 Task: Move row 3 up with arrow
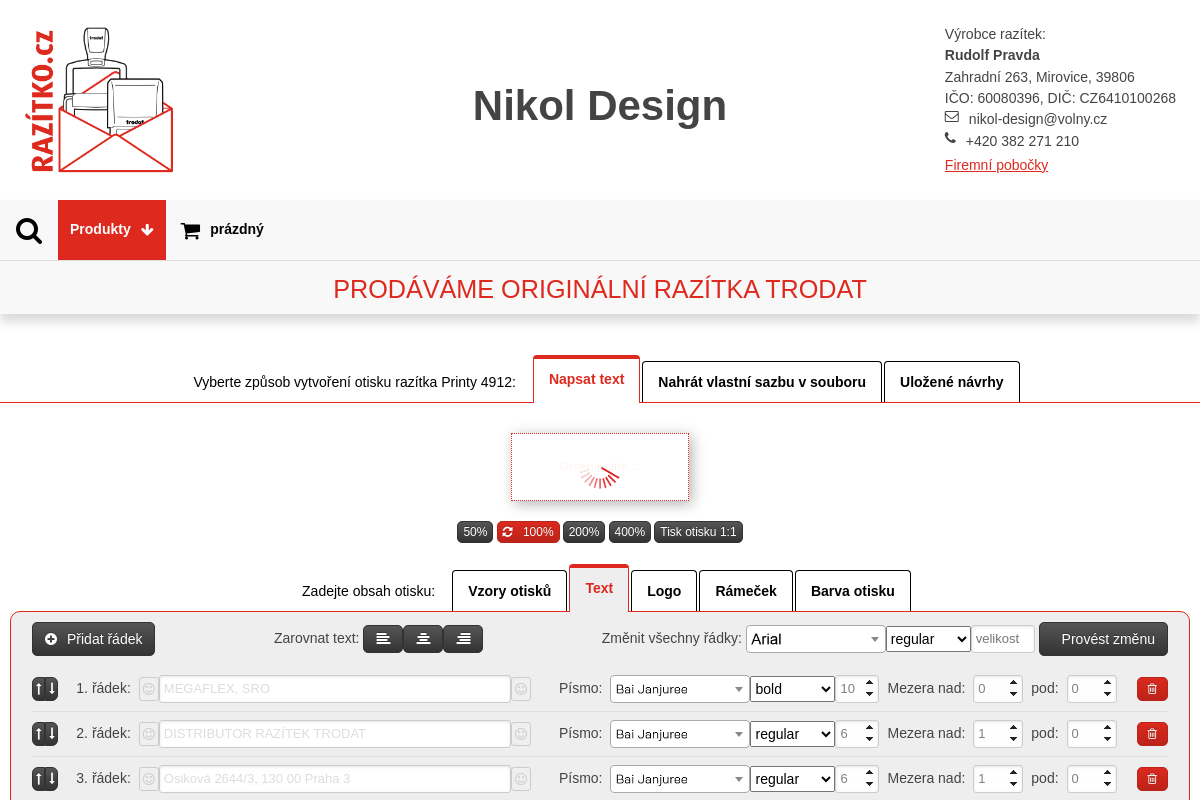tap(39, 778)
